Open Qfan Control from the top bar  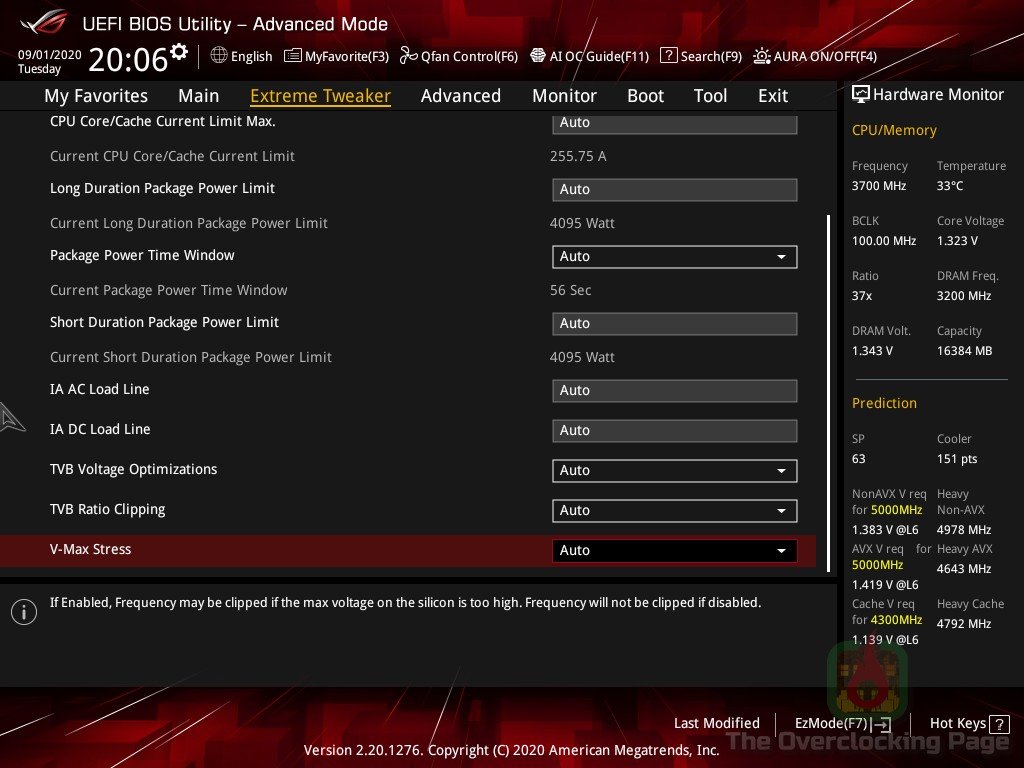coord(459,56)
